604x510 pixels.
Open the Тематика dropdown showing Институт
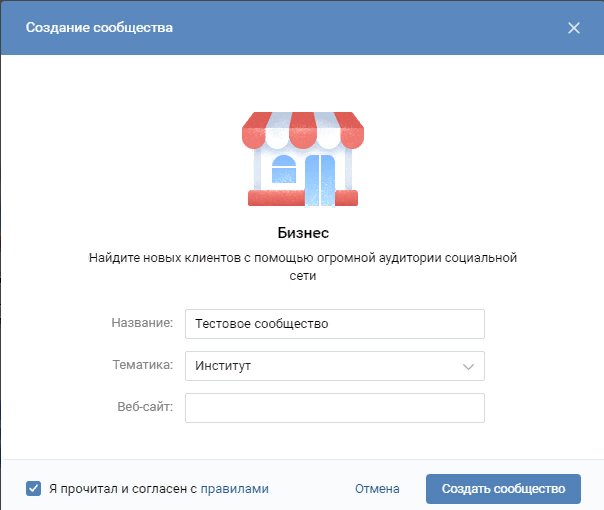(335, 366)
